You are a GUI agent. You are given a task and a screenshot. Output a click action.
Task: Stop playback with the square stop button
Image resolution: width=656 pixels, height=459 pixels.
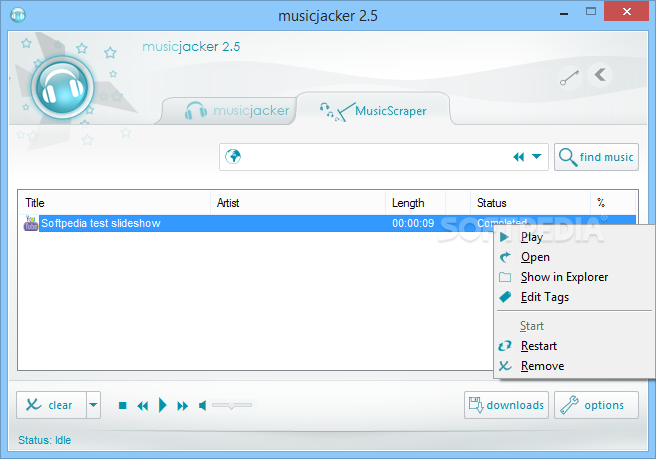click(x=123, y=405)
